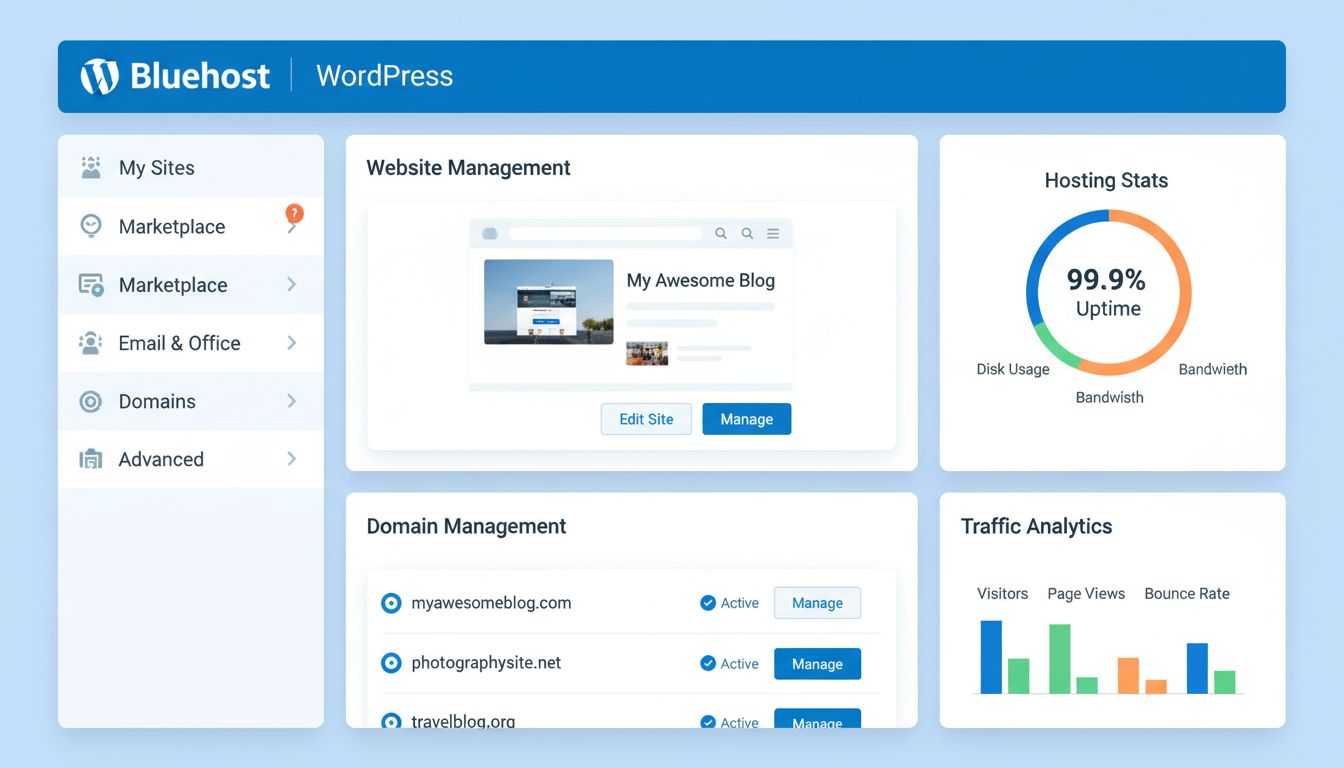Open the large My Awesome Blog site thumbnail
This screenshot has width=1344, height=768.
549,302
